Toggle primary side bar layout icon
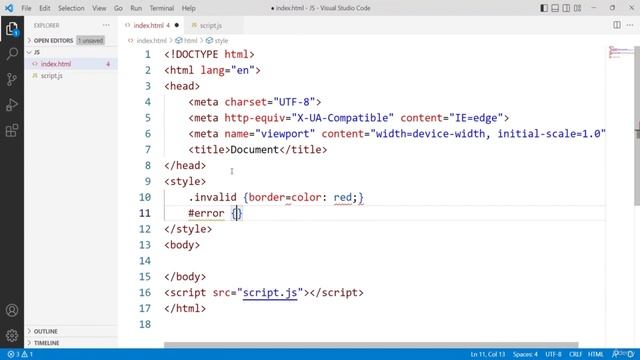Viewport: 640px width, 360px height. coord(544,8)
